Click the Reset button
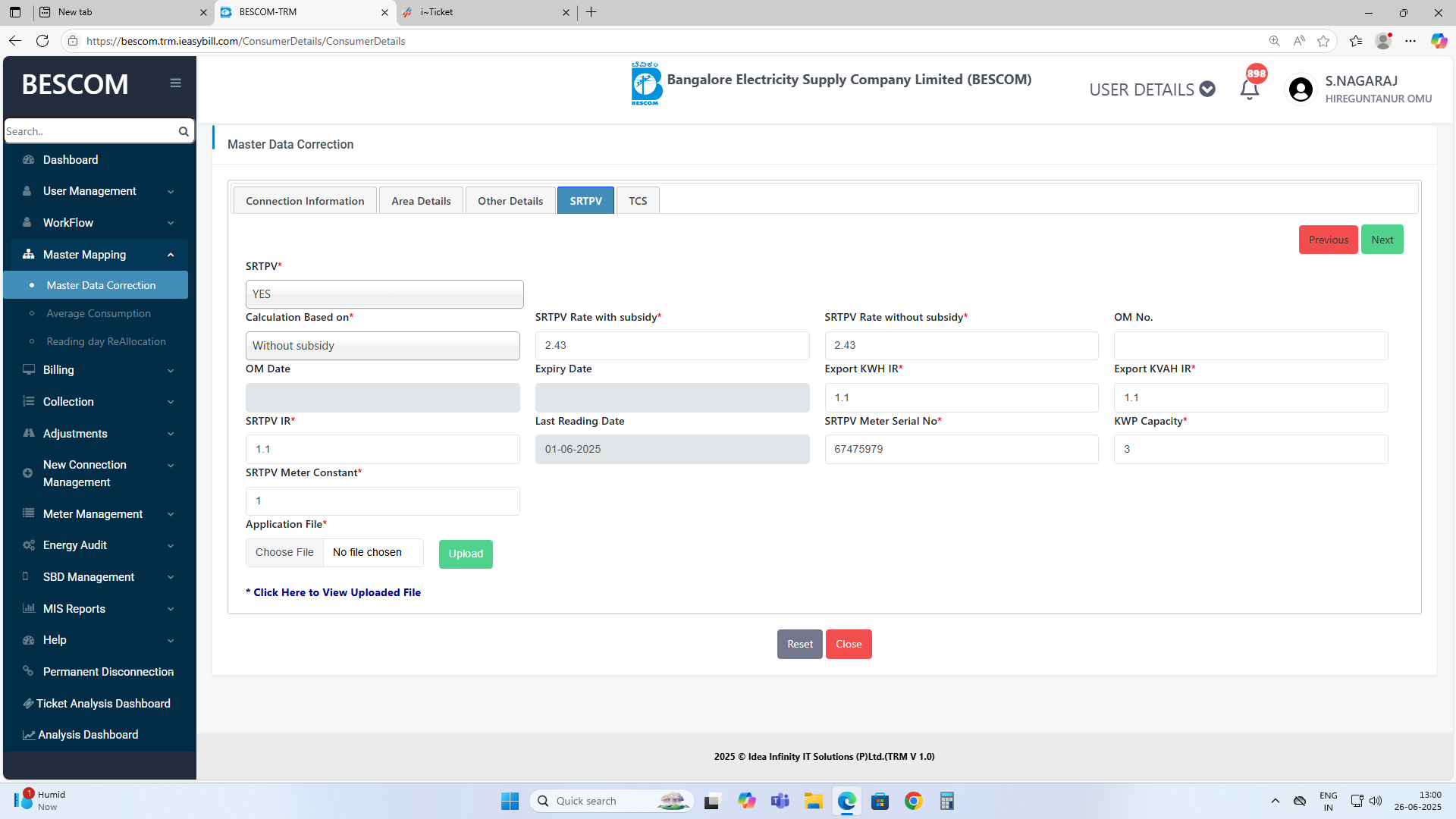This screenshot has width=1456, height=819. pos(799,645)
